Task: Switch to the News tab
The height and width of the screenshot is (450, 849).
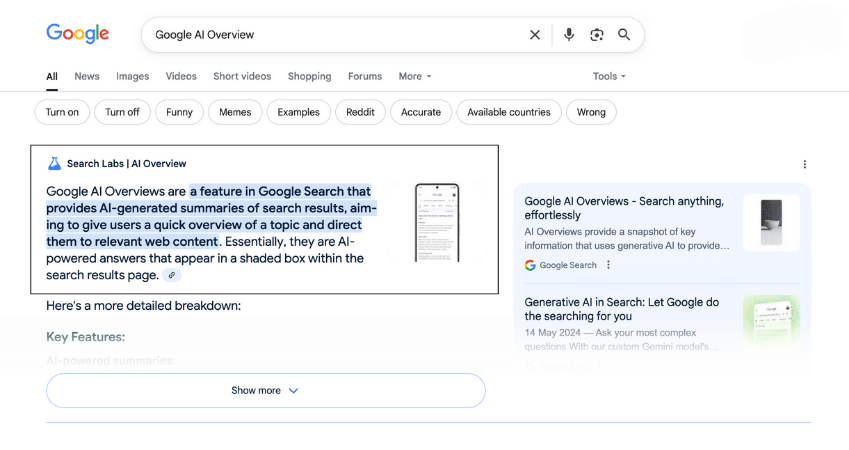Action: click(87, 76)
